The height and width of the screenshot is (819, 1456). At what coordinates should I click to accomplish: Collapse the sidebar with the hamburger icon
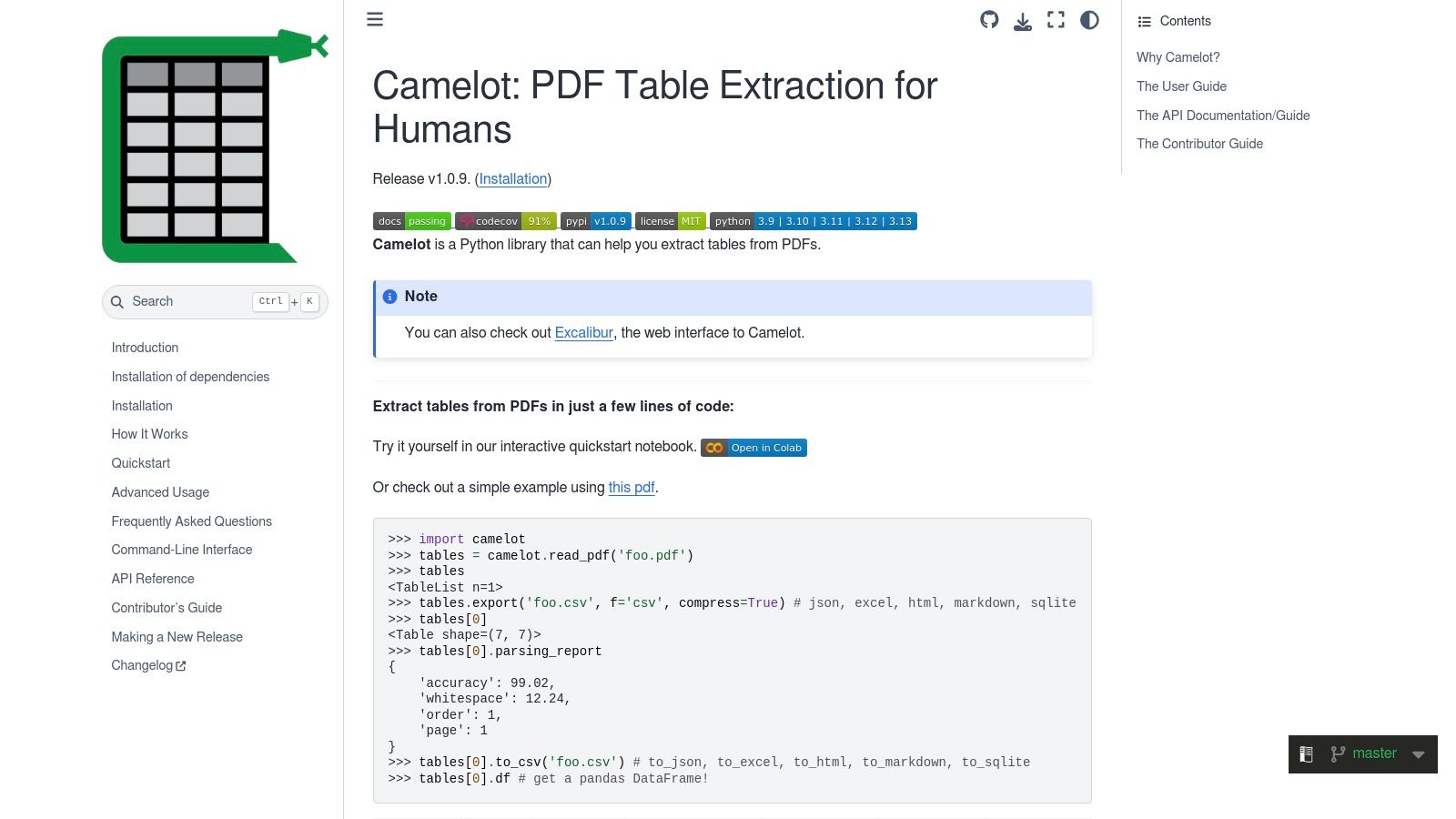[375, 19]
